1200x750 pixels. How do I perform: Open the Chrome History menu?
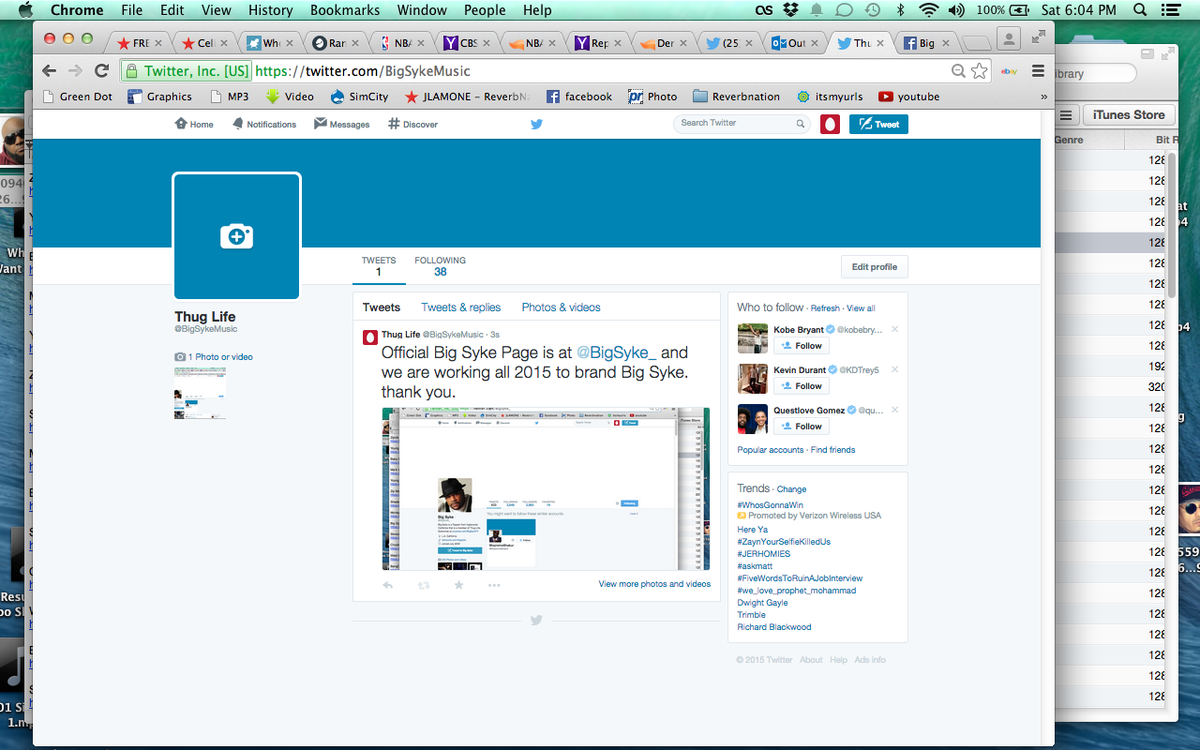pyautogui.click(x=271, y=10)
